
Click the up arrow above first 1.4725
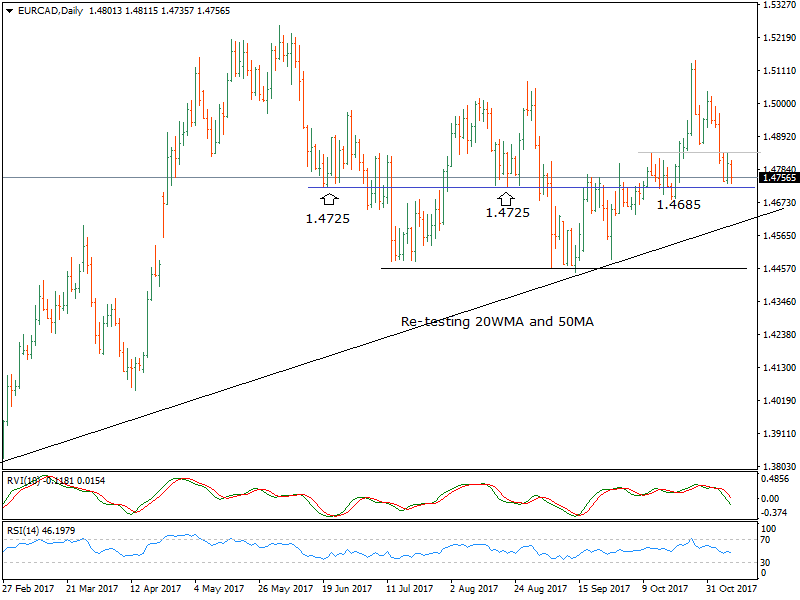tap(329, 199)
